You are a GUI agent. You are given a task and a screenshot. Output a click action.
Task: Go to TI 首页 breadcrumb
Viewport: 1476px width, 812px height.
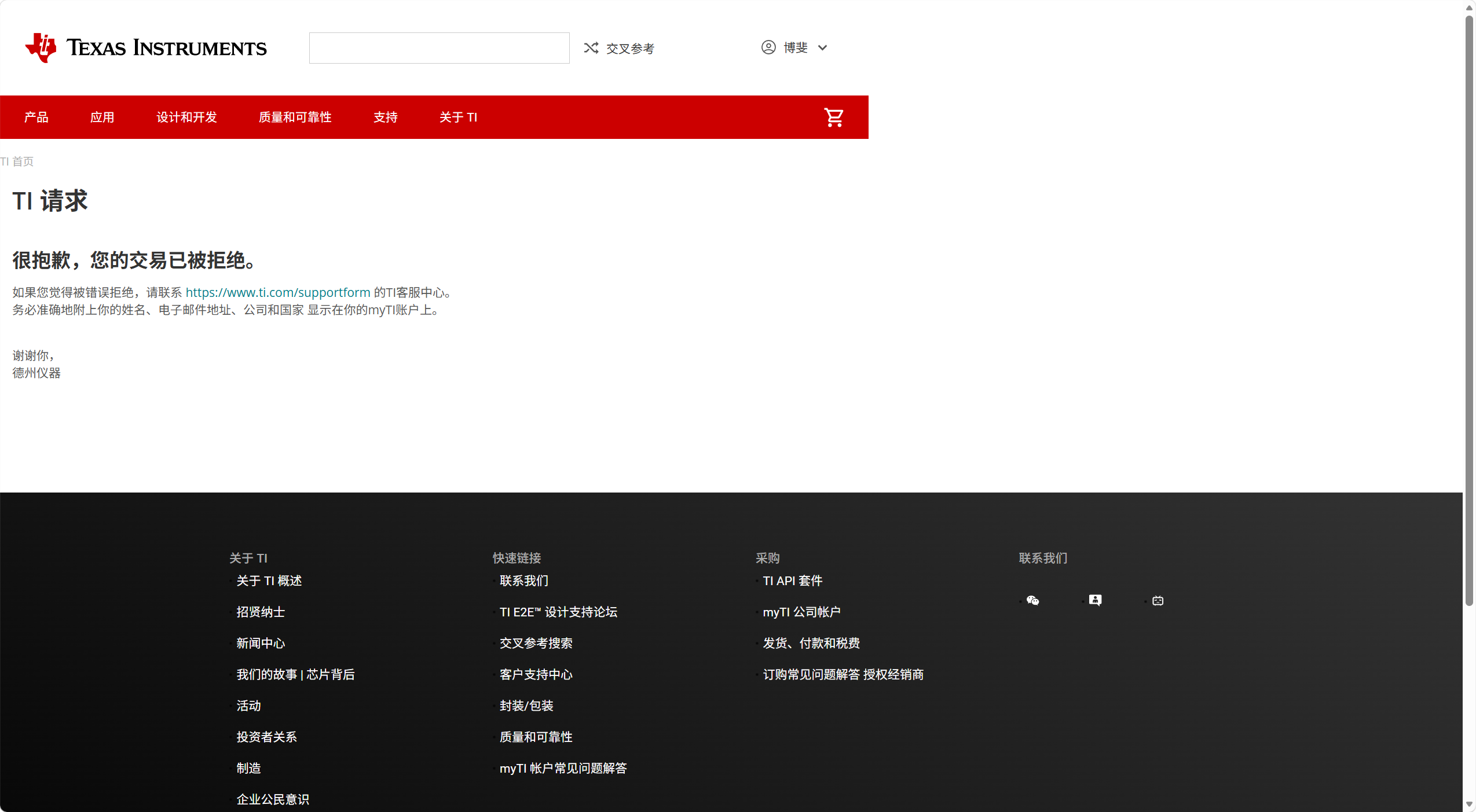point(17,161)
